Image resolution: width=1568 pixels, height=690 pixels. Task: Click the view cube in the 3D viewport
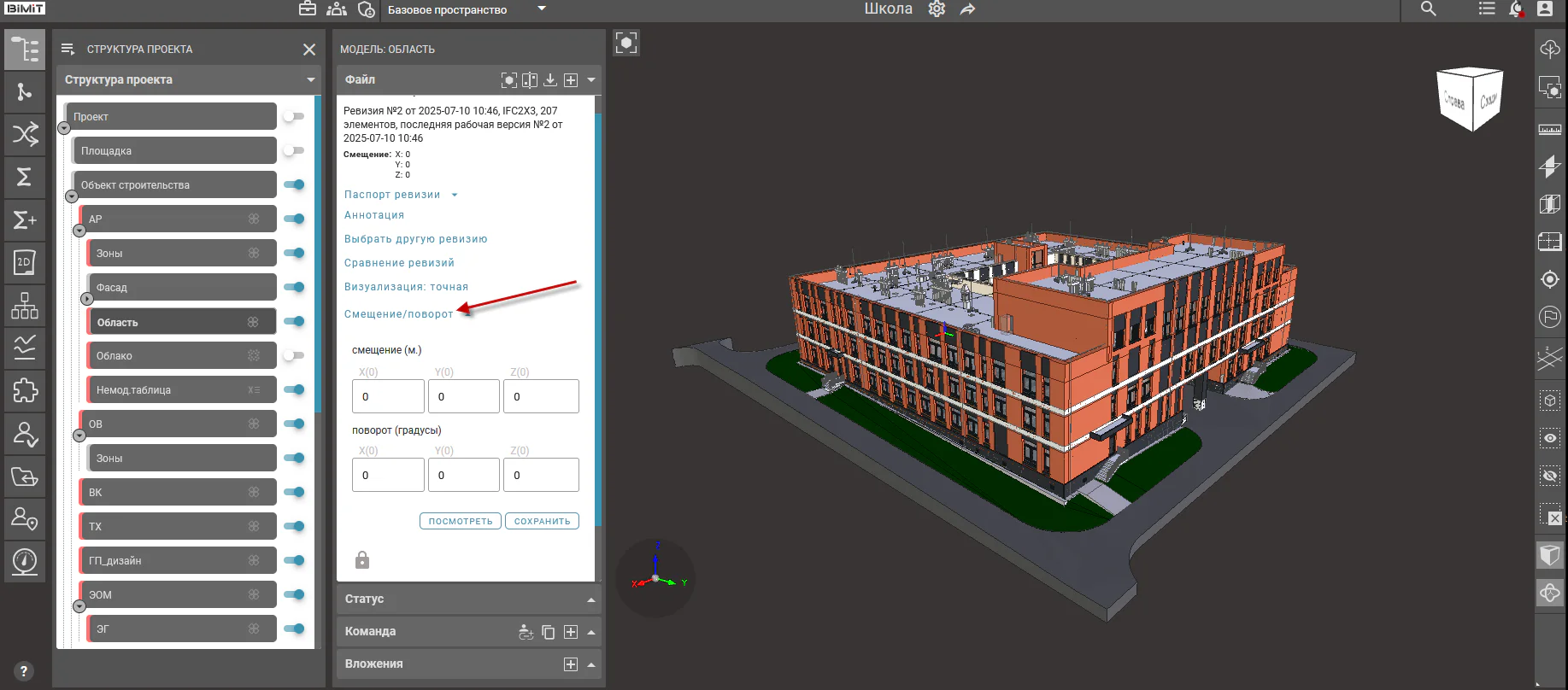click(1470, 98)
